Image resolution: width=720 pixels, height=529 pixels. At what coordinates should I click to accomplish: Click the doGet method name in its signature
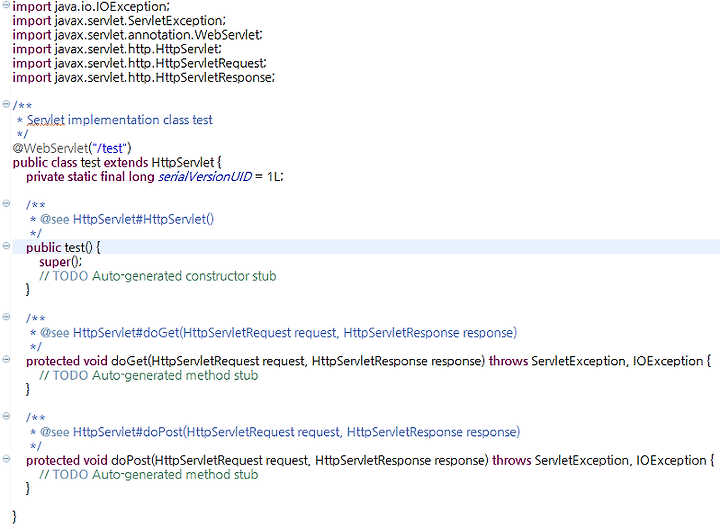point(129,361)
